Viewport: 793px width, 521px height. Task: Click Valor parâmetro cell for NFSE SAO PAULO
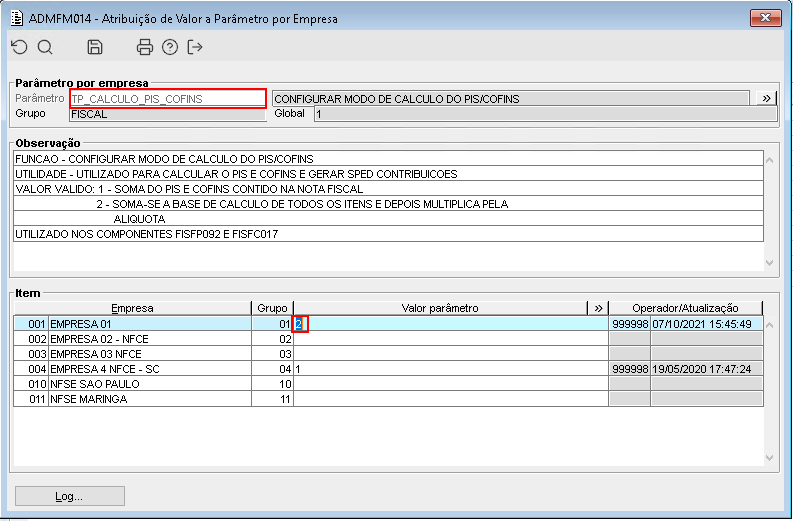pyautogui.click(x=451, y=384)
